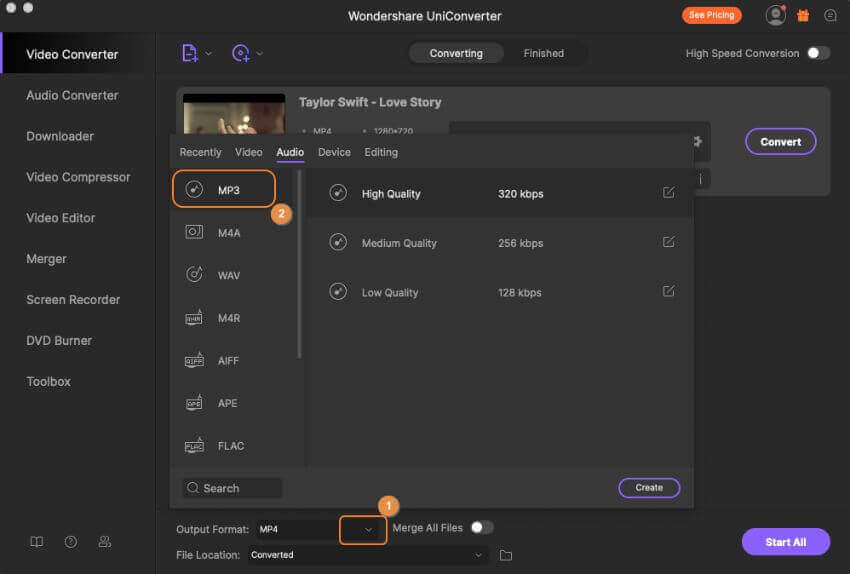Choose the High Quality 320 kbps preset
This screenshot has width=850, height=574.
[499, 194]
